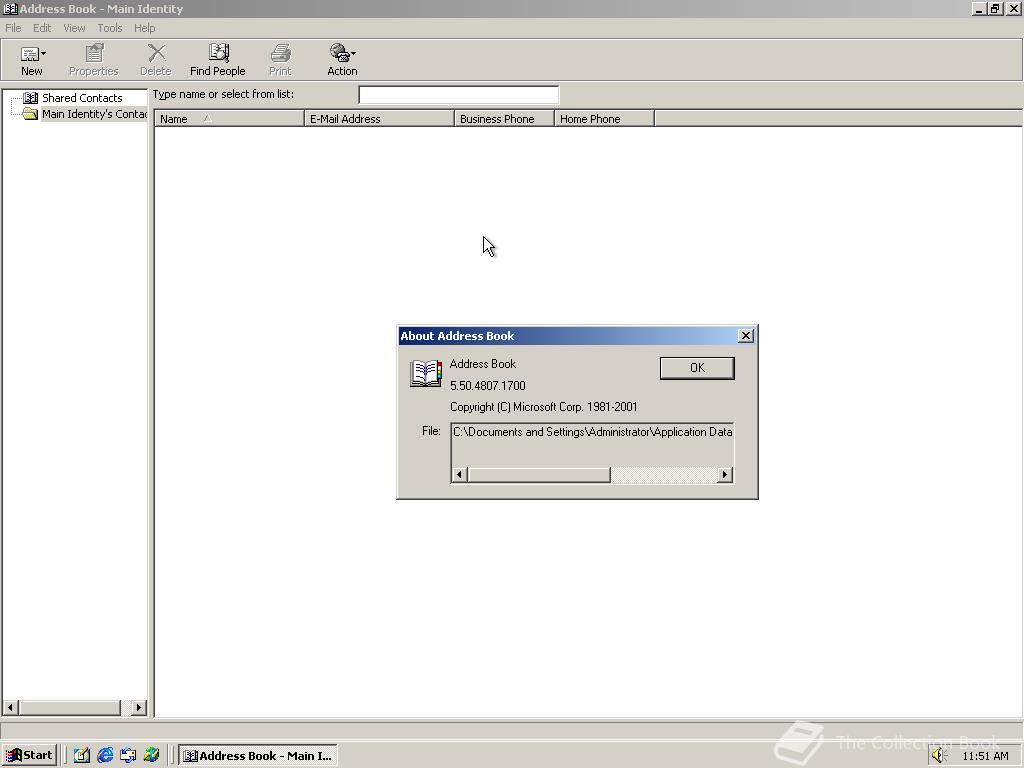Click the Address Book icon in About dialog
Screen dimensions: 1024x768
(x=426, y=373)
